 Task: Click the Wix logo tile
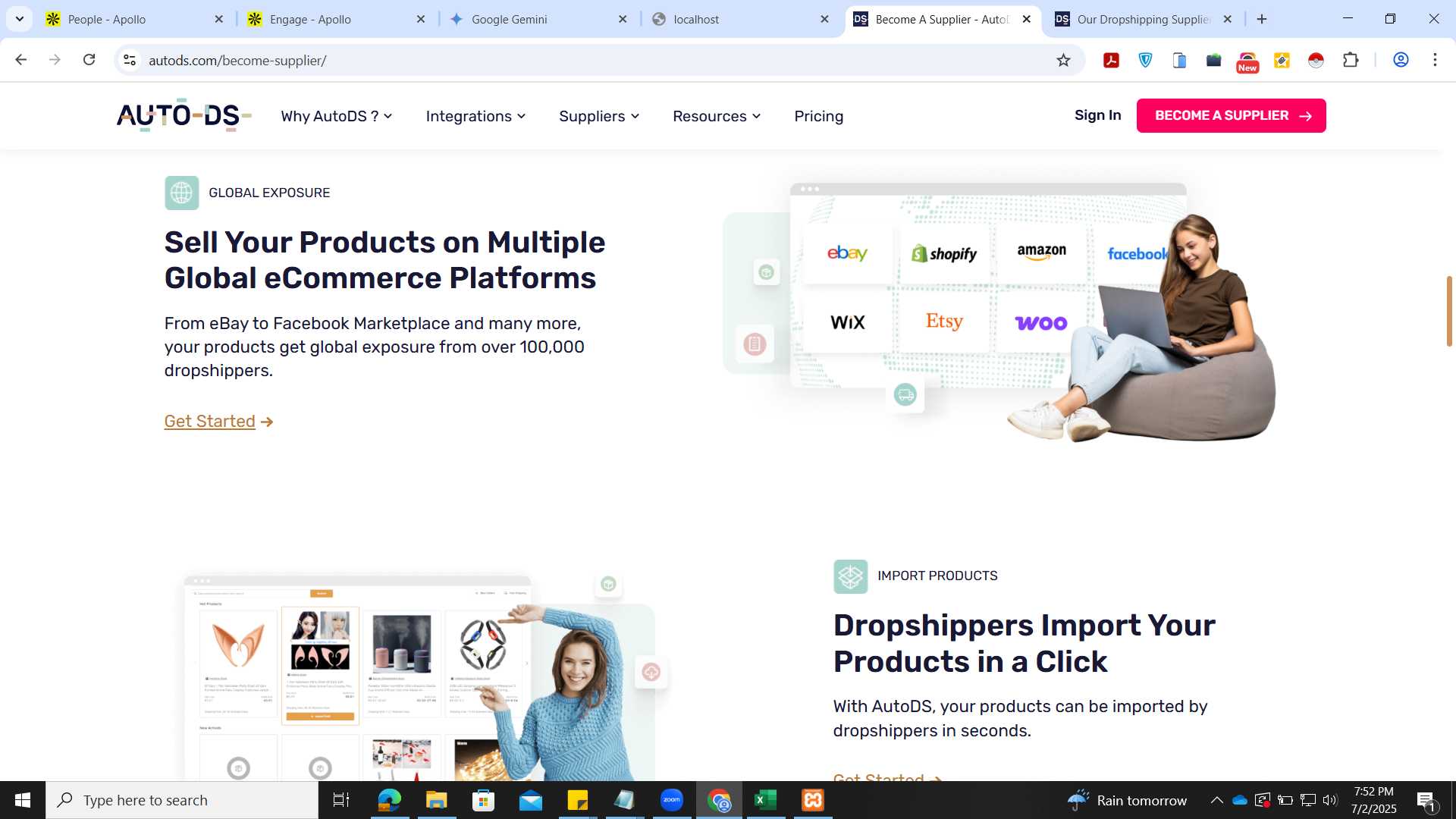tap(847, 322)
